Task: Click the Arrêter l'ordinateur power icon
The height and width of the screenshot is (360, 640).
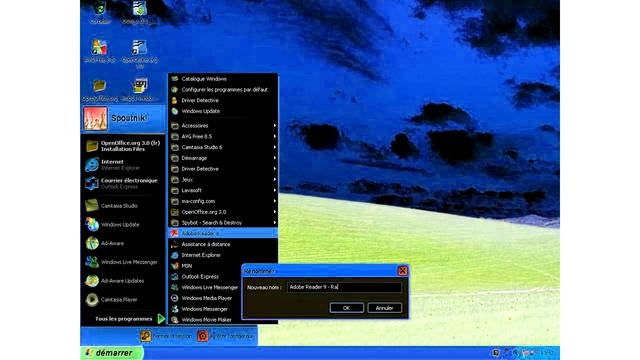Action: [202, 336]
